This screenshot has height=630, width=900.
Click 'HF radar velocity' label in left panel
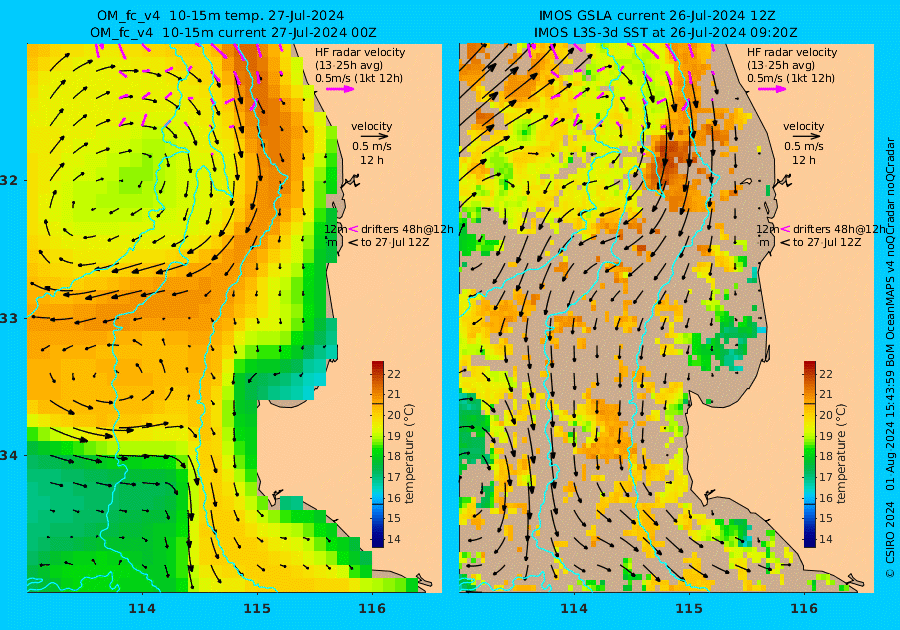tap(360, 52)
